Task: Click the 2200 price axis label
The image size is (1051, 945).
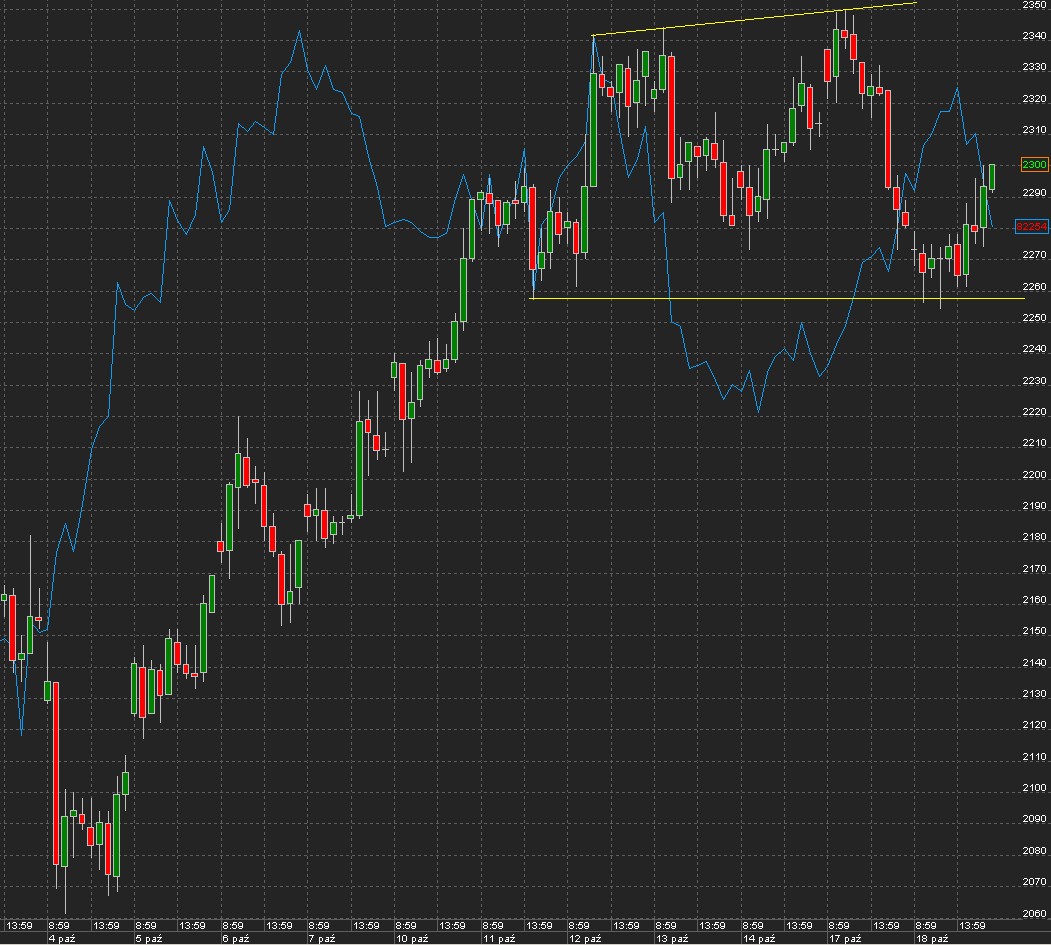Action: [x=1034, y=475]
